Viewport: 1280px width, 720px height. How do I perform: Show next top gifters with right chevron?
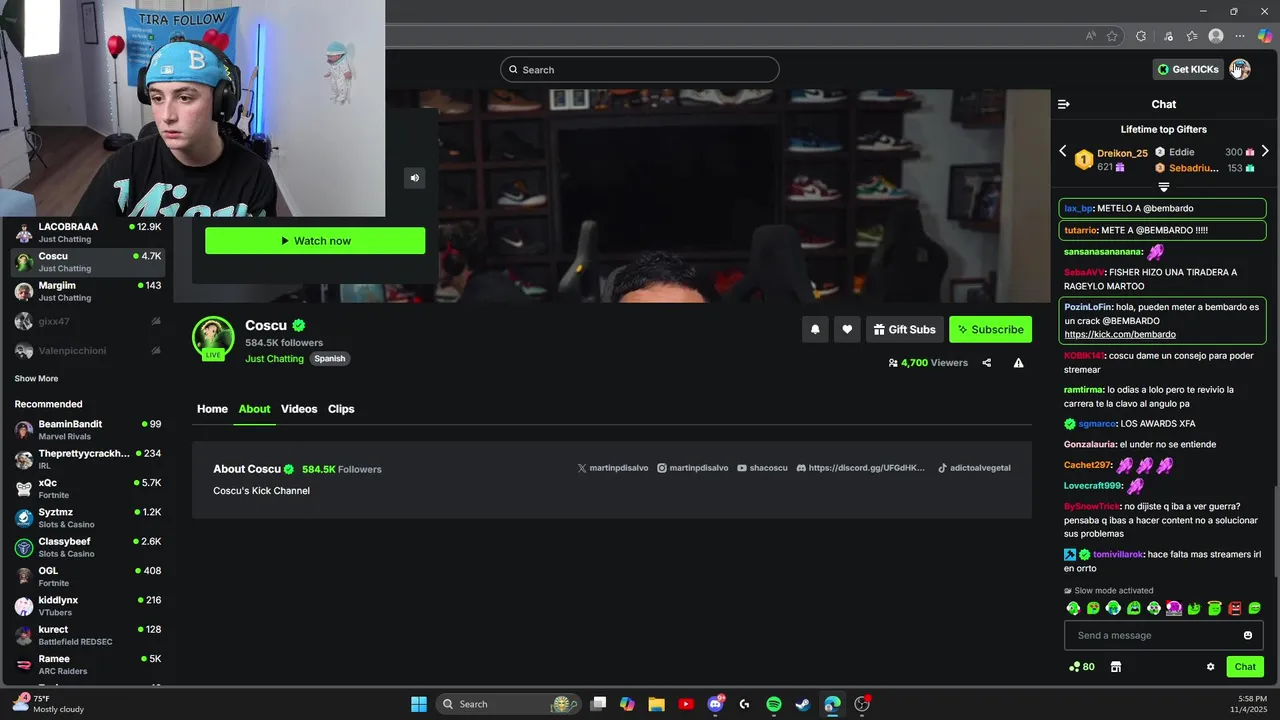(1265, 152)
